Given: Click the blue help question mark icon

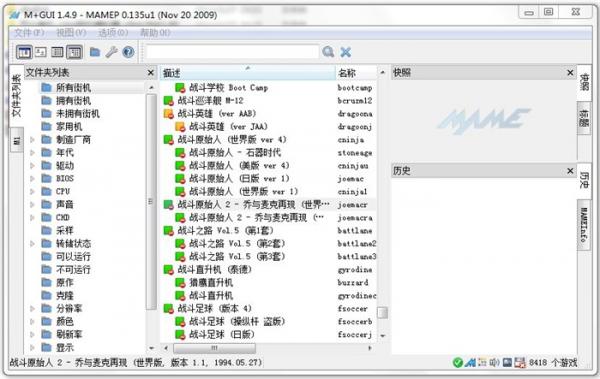Looking at the screenshot, I should click(x=128, y=52).
